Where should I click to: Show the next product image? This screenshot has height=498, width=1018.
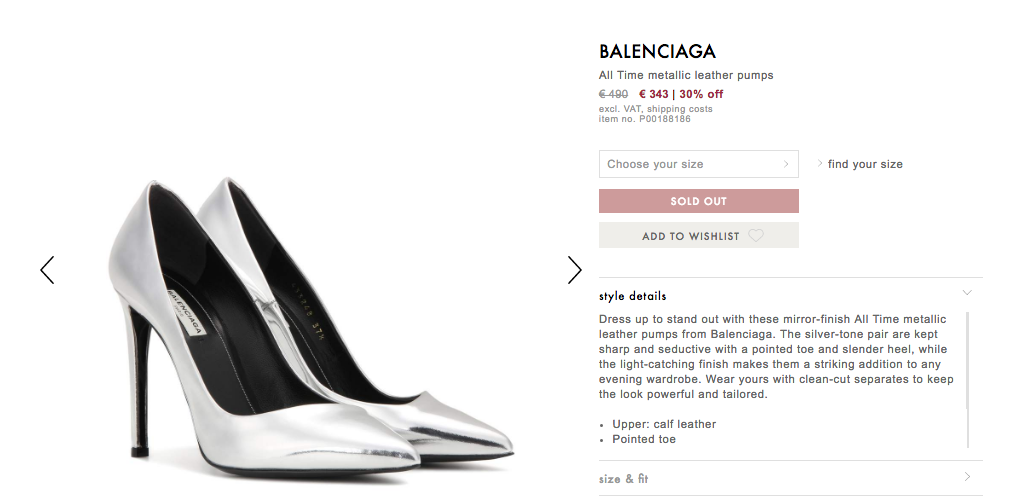575,270
